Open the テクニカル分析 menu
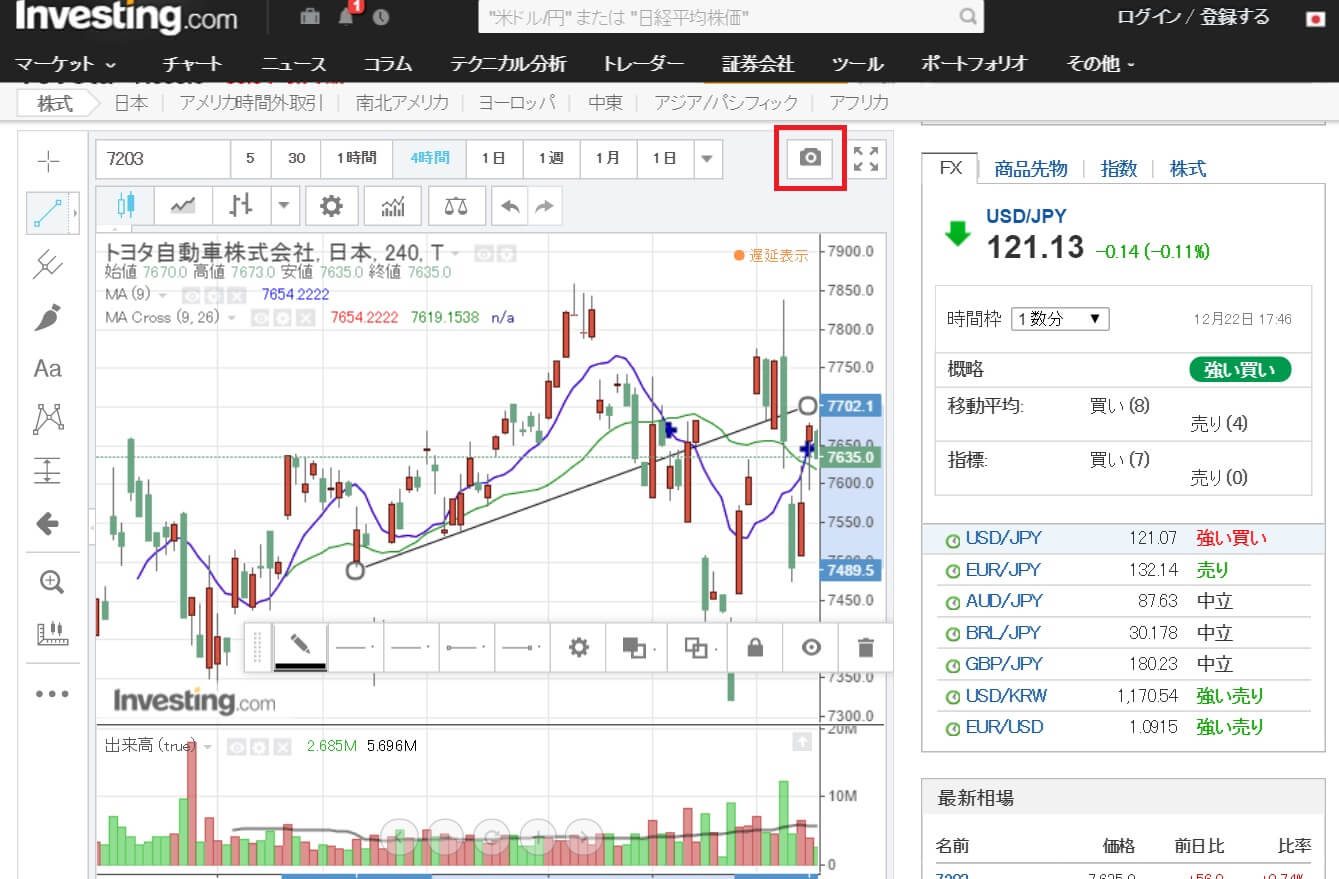Image resolution: width=1339 pixels, height=879 pixels. coord(508,64)
